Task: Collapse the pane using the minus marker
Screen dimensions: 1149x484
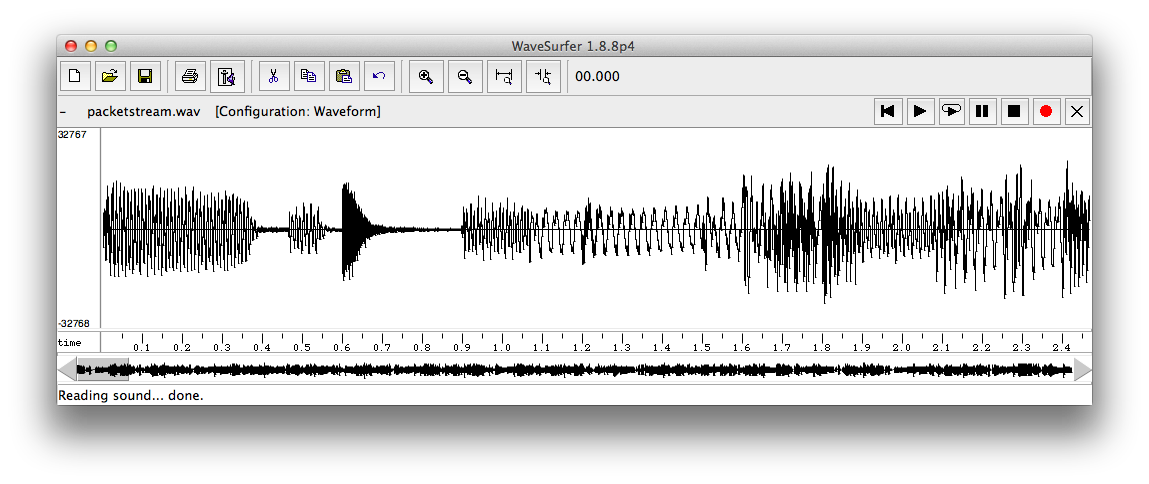Action: coord(63,111)
